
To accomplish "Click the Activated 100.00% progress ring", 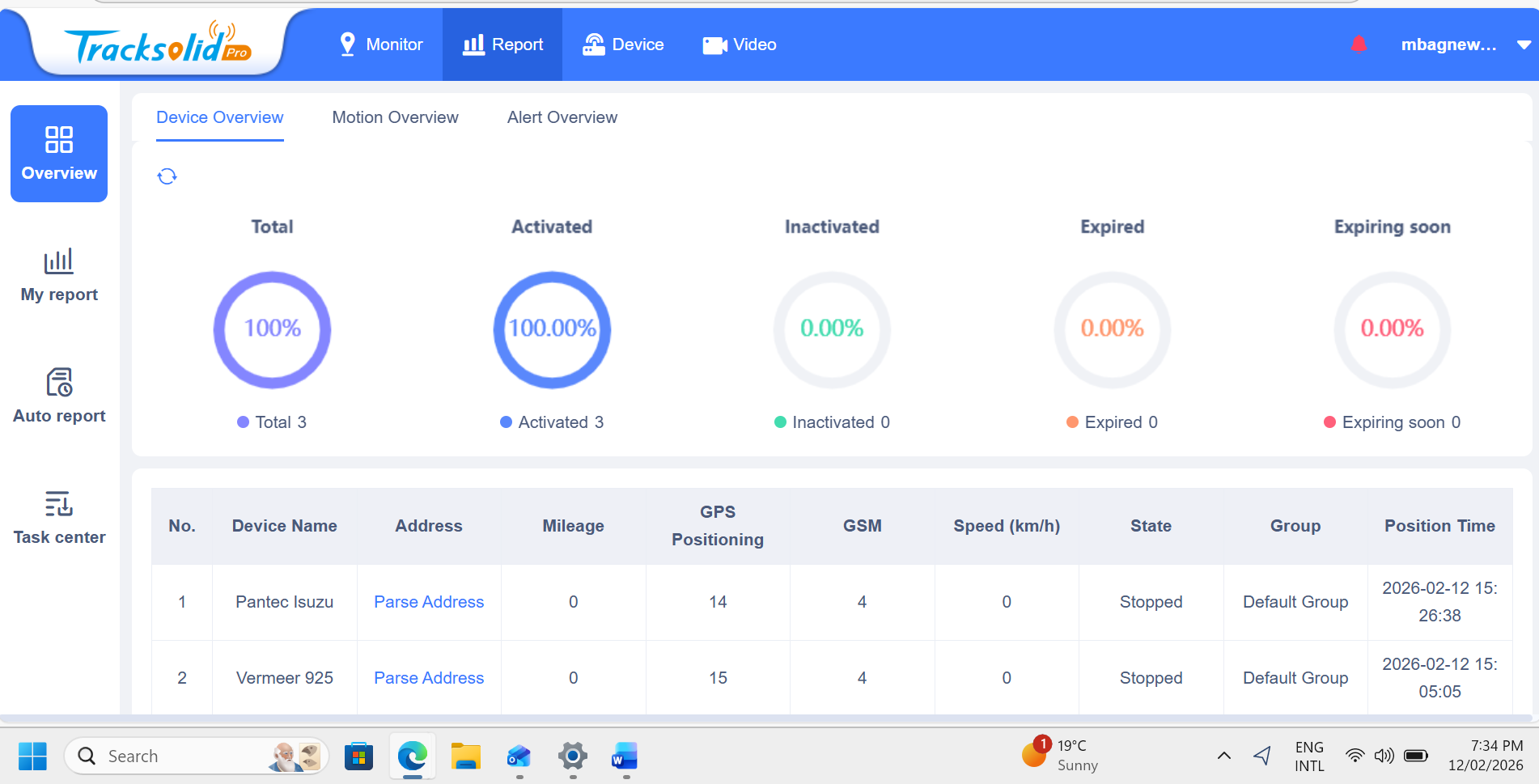I will 552,329.
